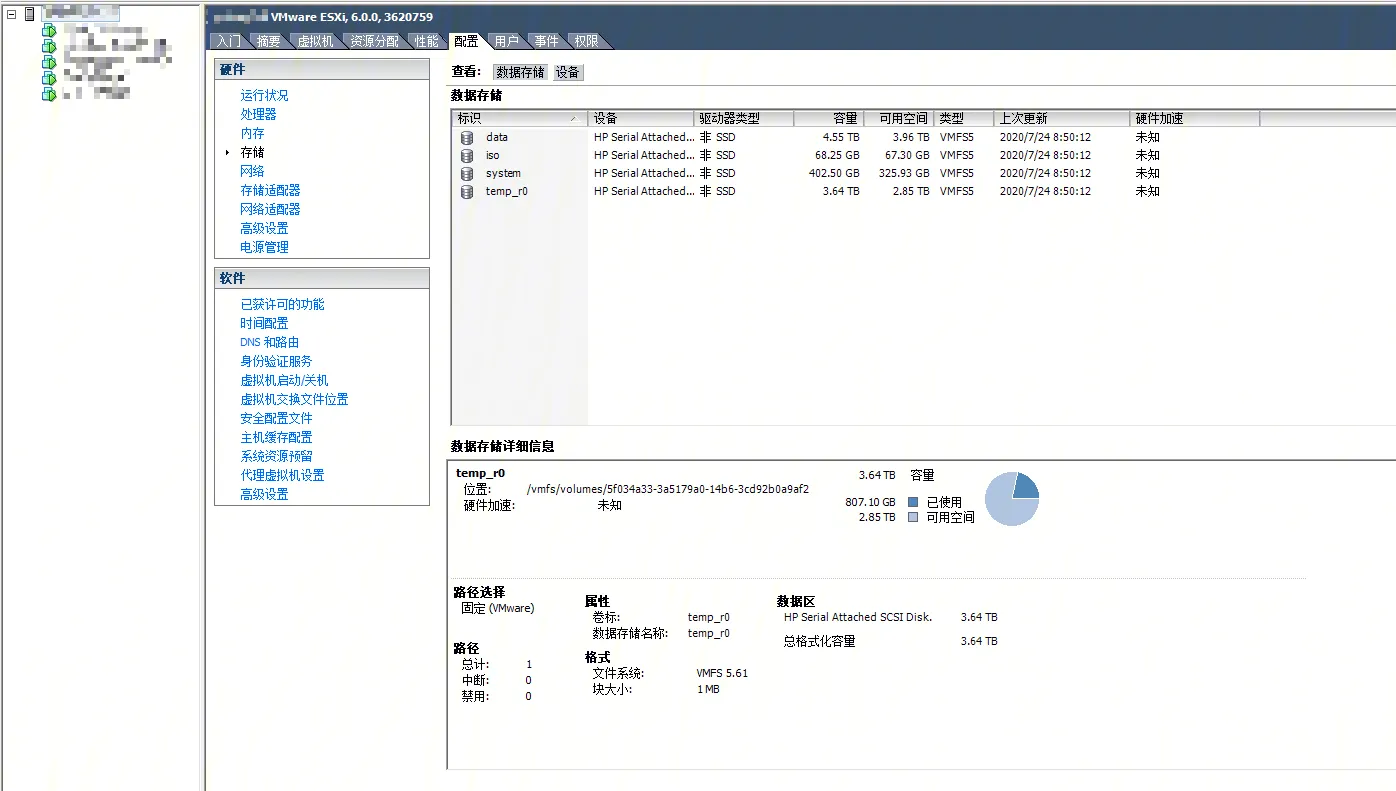Click the iso datastore disk icon
1396x791 pixels.
(467, 155)
